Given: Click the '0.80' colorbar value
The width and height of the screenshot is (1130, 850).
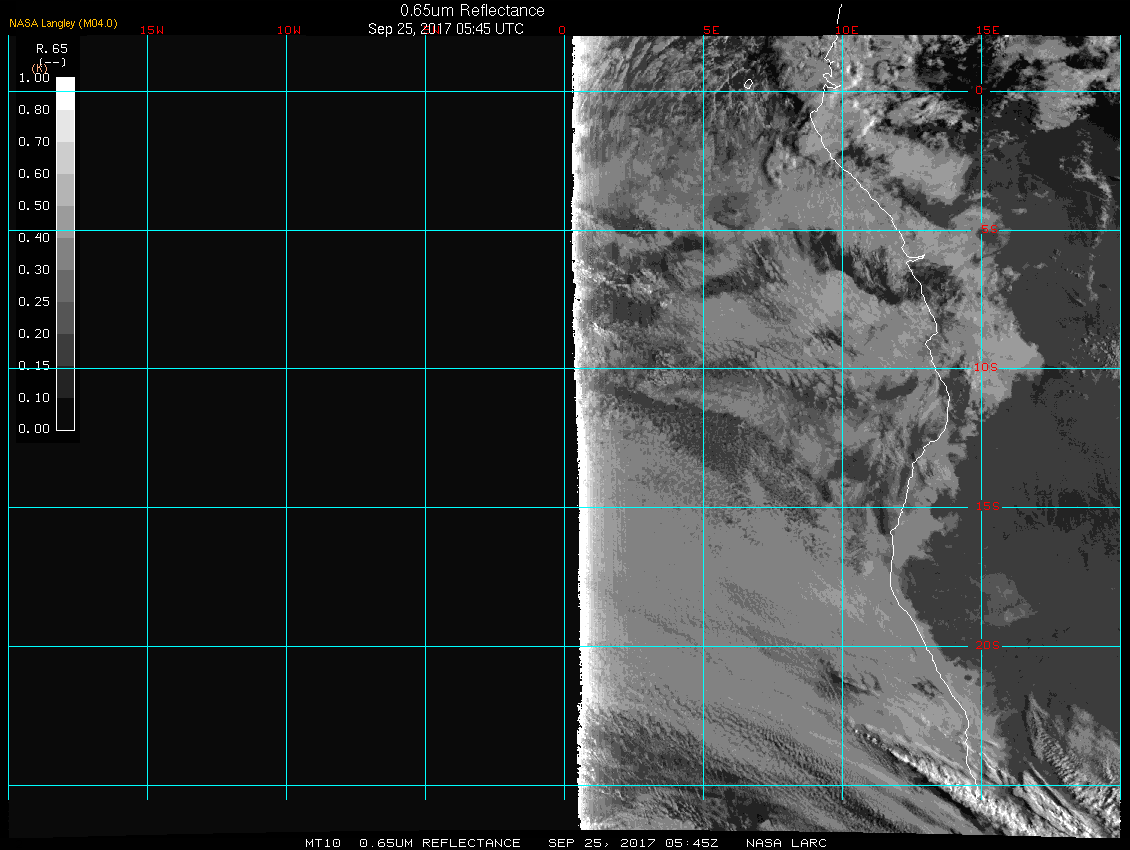Looking at the screenshot, I should (x=34, y=110).
